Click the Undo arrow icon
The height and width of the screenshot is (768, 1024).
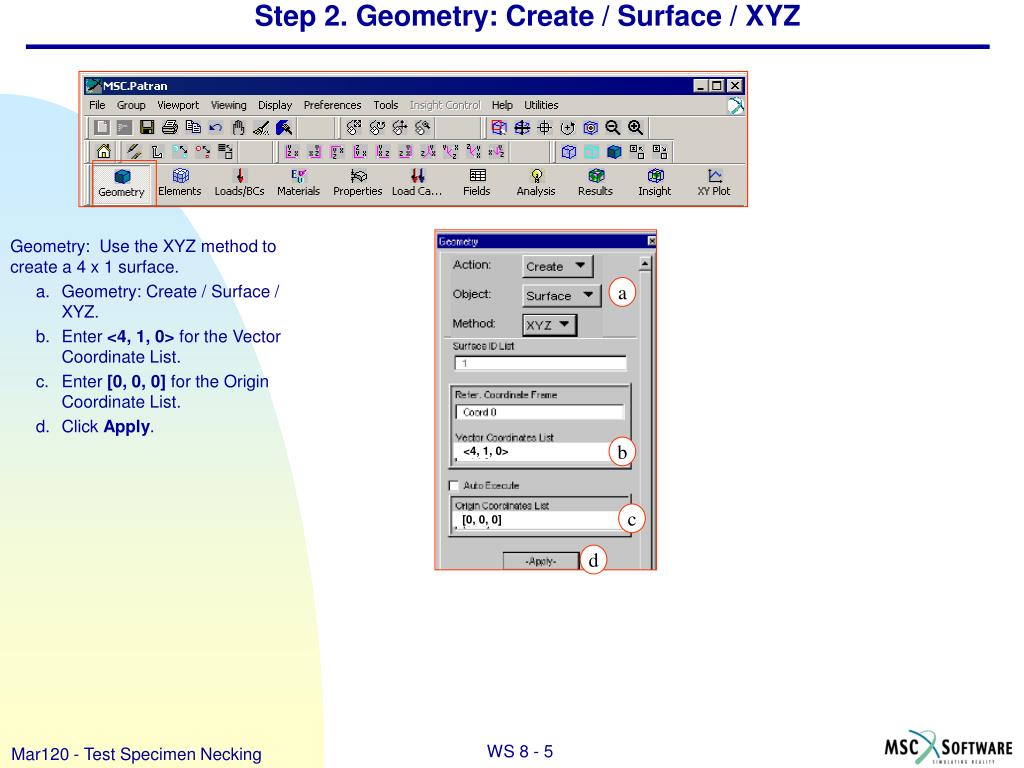pos(216,127)
